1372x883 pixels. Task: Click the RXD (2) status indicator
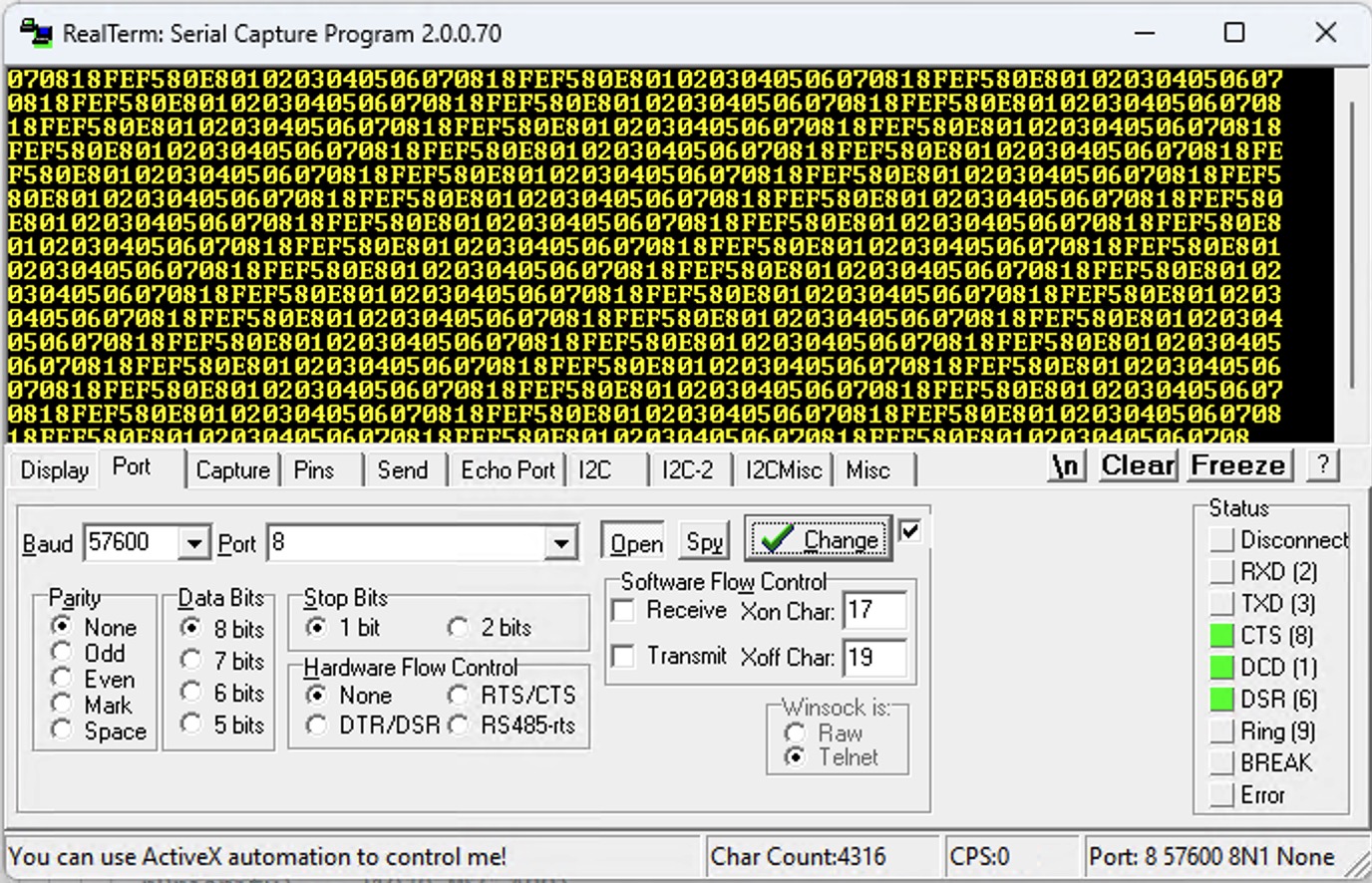coord(1221,572)
